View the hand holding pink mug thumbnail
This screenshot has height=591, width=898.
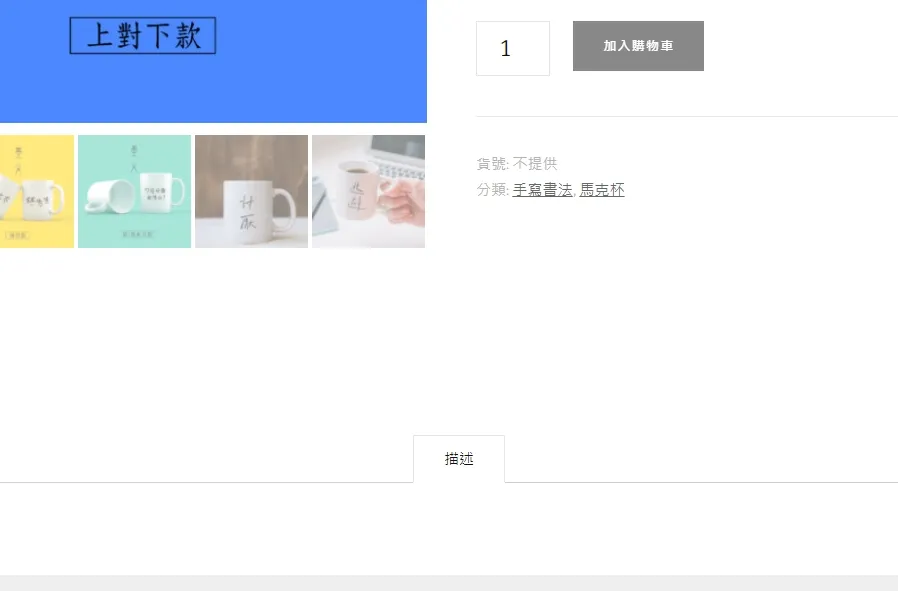tap(368, 191)
